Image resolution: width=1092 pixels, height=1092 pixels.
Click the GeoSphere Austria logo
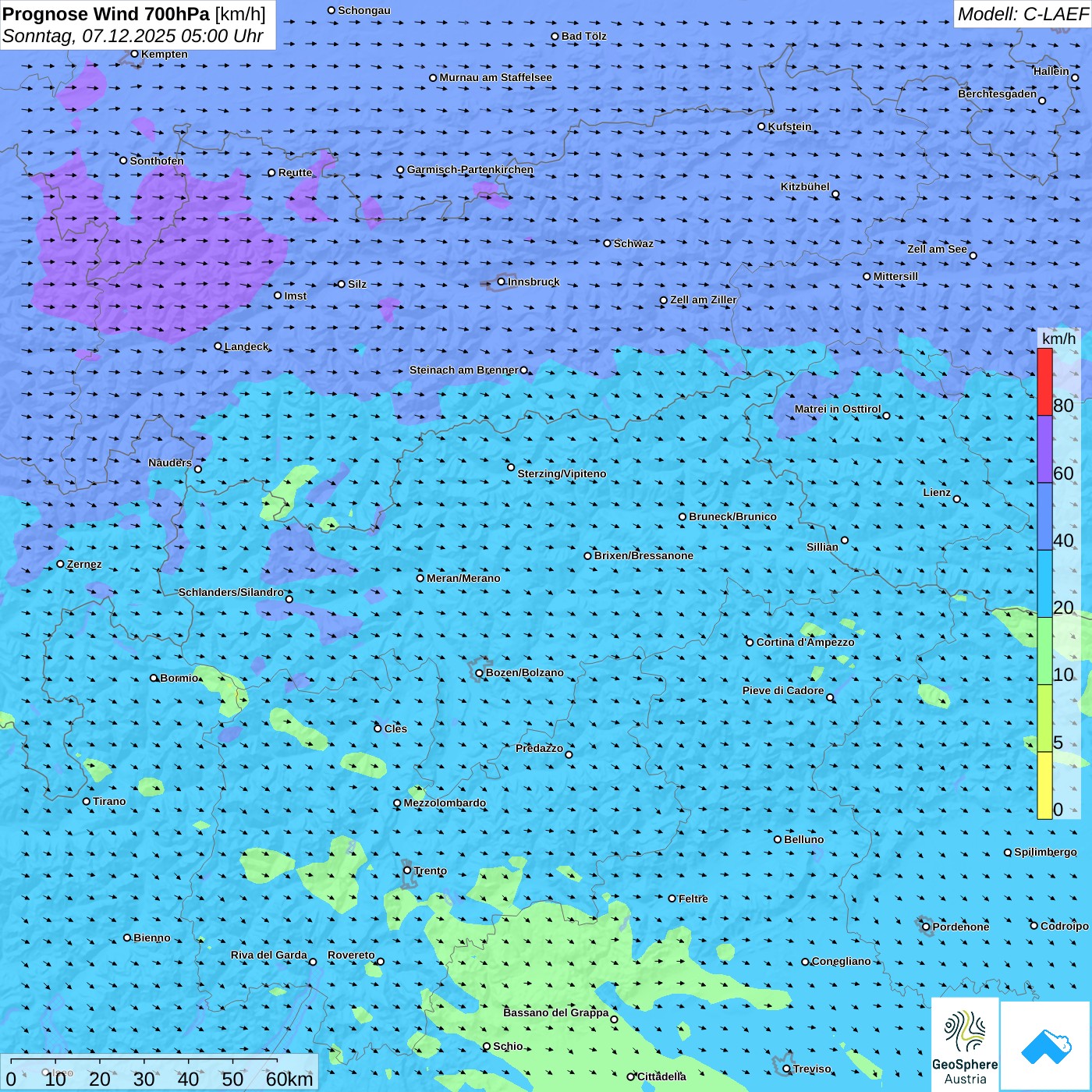coord(965,1044)
